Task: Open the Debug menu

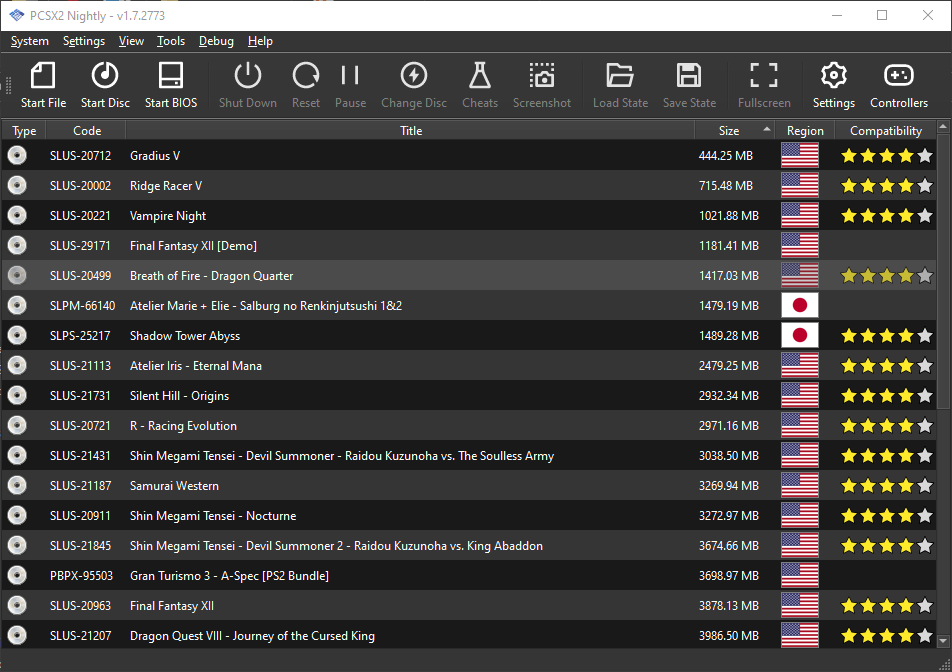Action: tap(216, 41)
